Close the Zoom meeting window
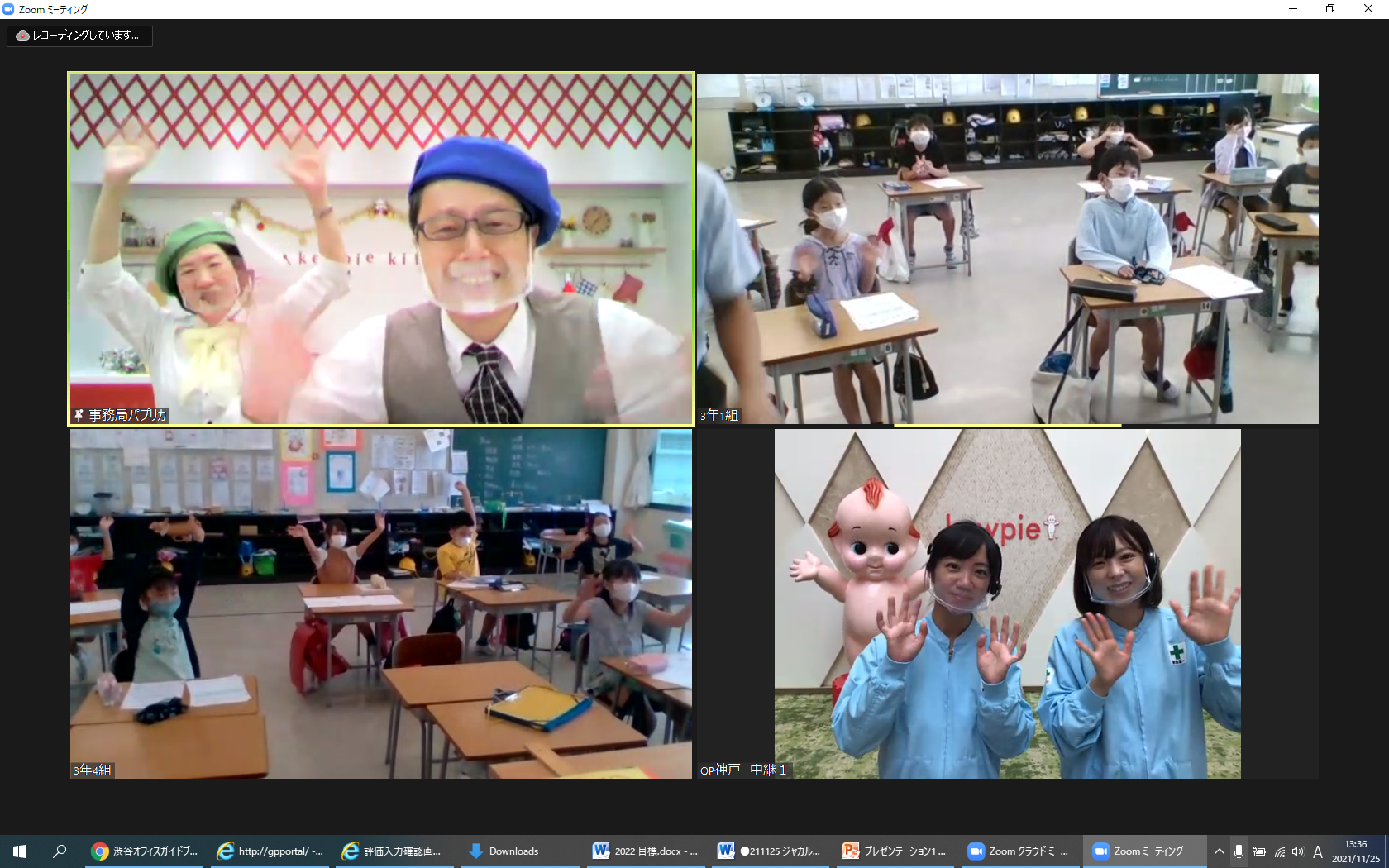Viewport: 1389px width, 868px height. (x=1368, y=9)
